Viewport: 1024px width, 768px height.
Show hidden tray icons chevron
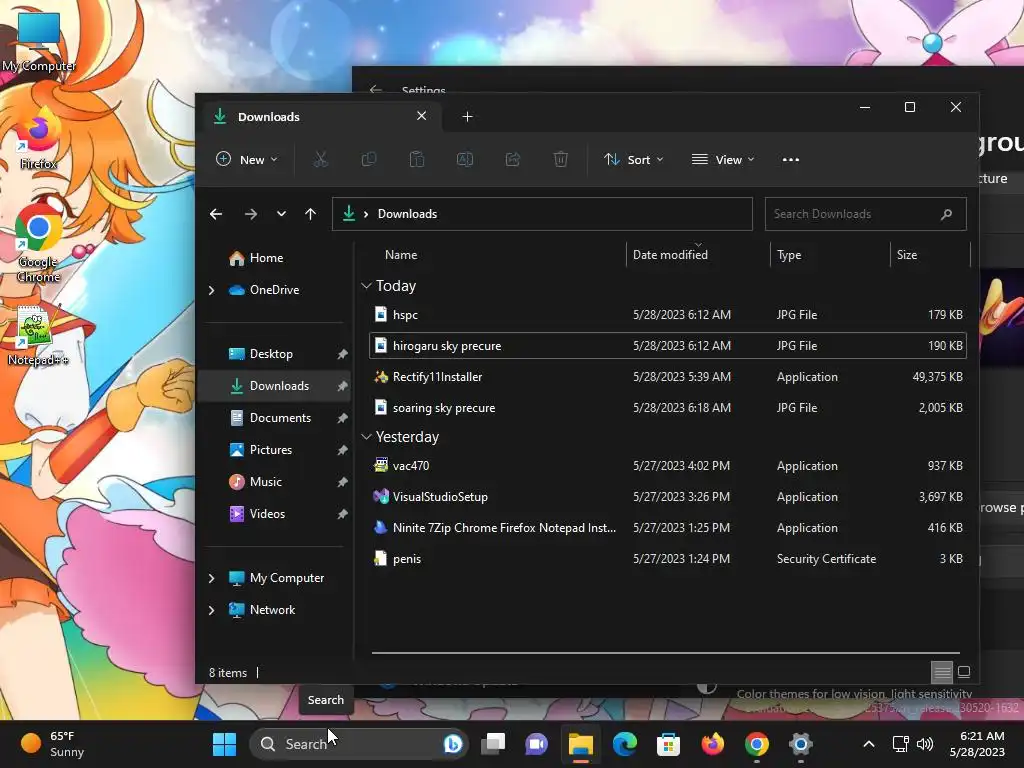click(x=869, y=744)
